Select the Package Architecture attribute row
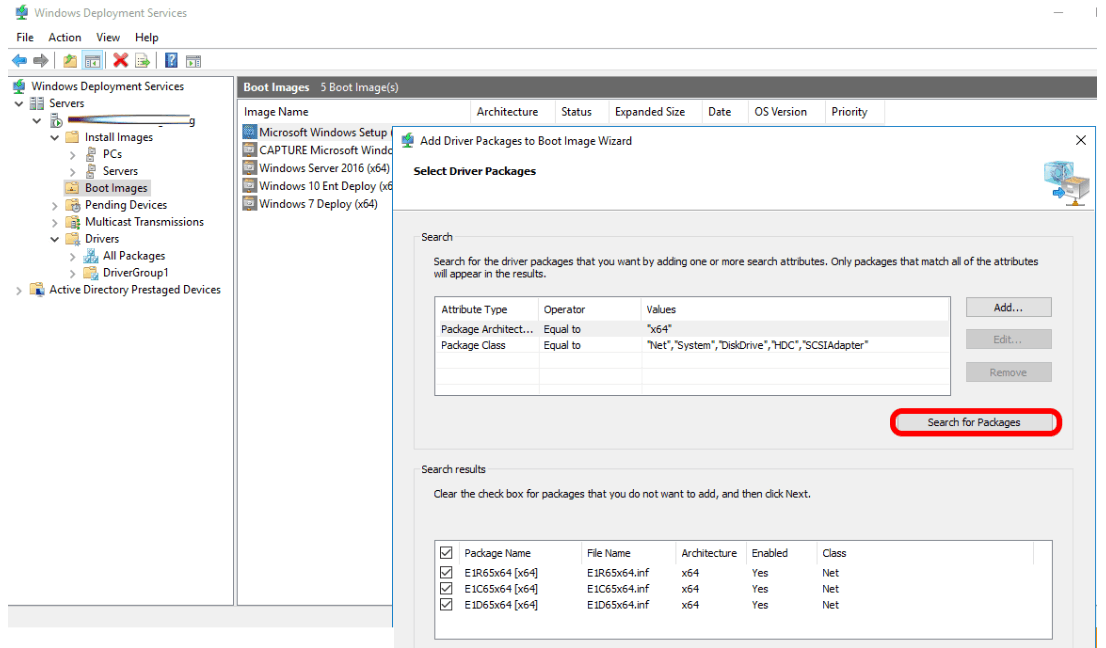This screenshot has height=648, width=1106. click(x=691, y=329)
